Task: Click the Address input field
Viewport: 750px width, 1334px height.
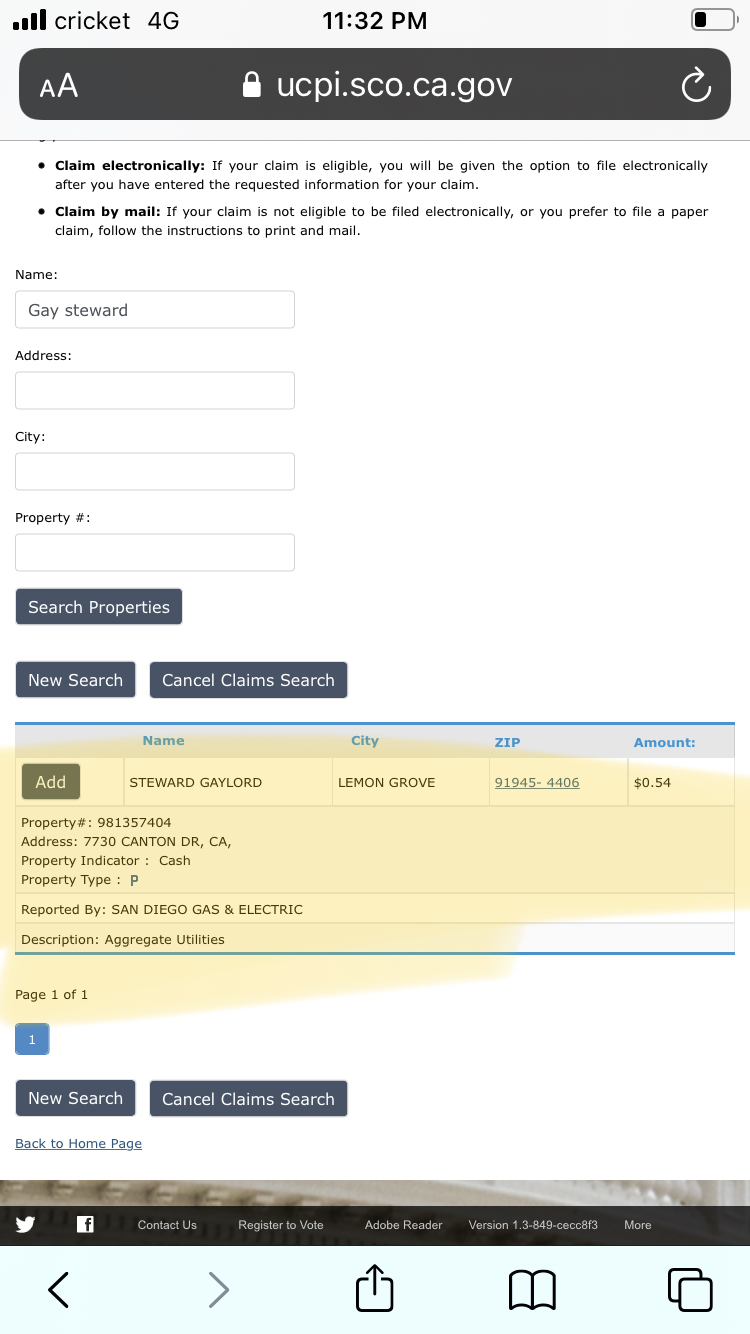Action: (155, 390)
